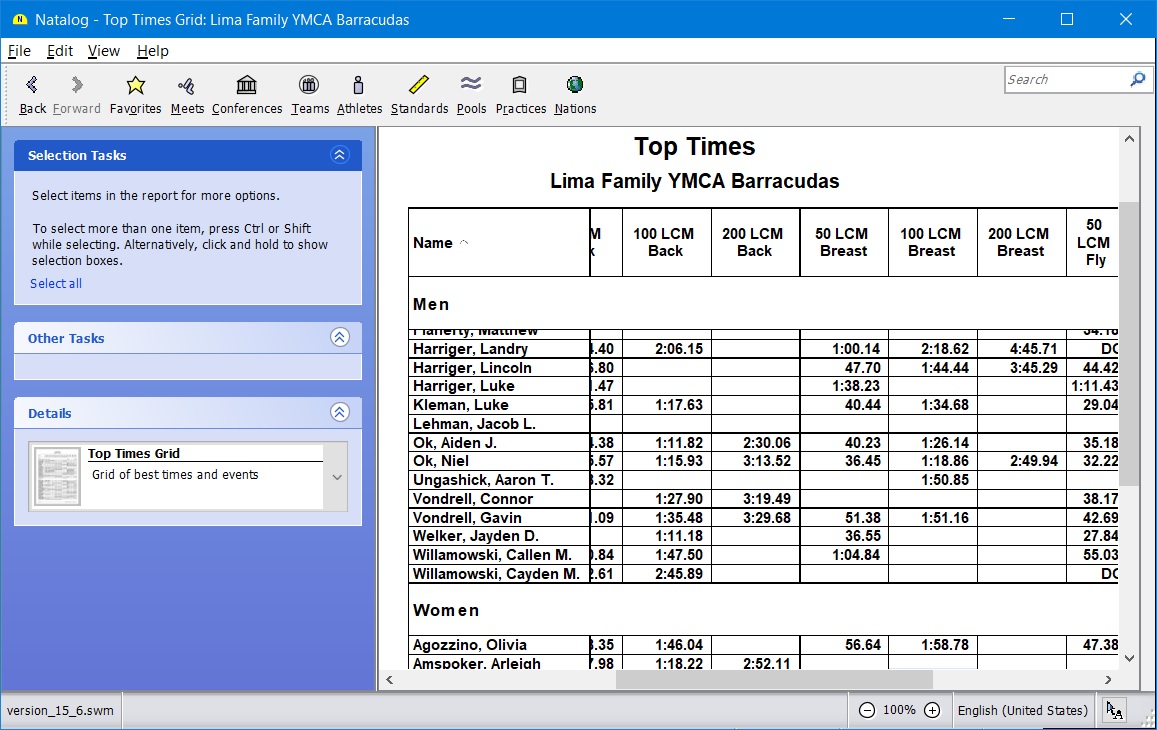Open the File menu
The height and width of the screenshot is (730, 1157).
(x=19, y=51)
